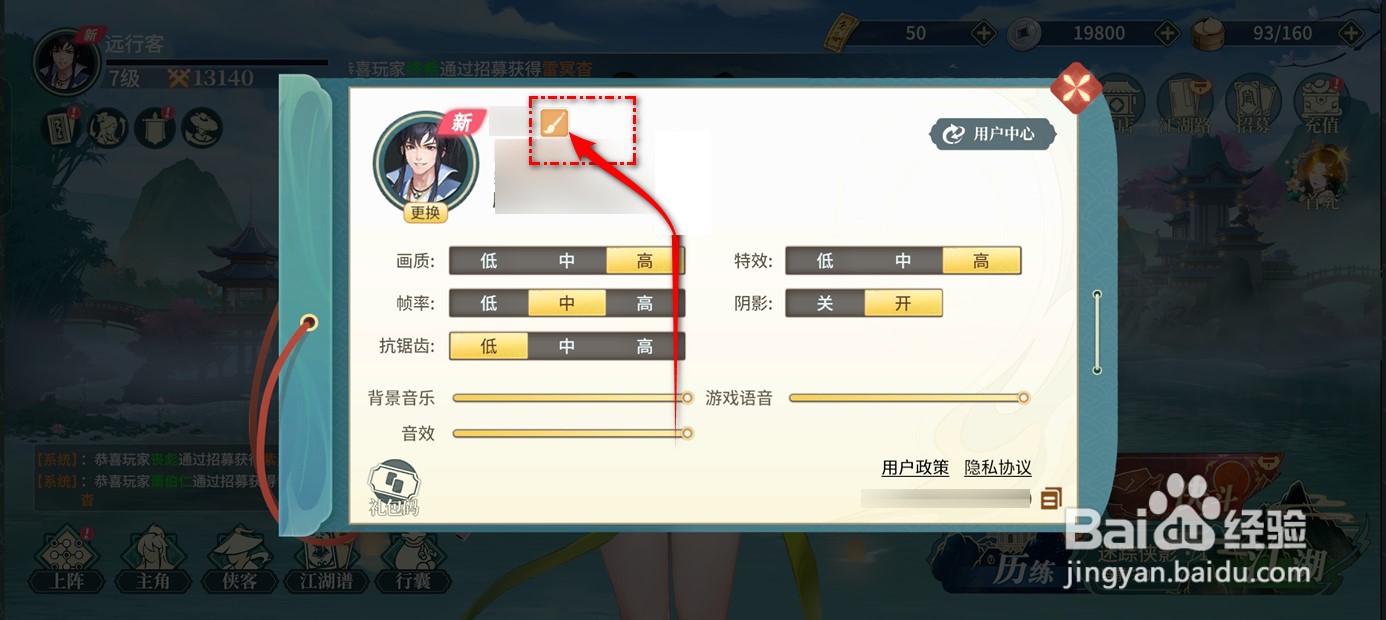Set 特效 effects to 中
Viewport: 1386px width, 620px height.
click(903, 261)
